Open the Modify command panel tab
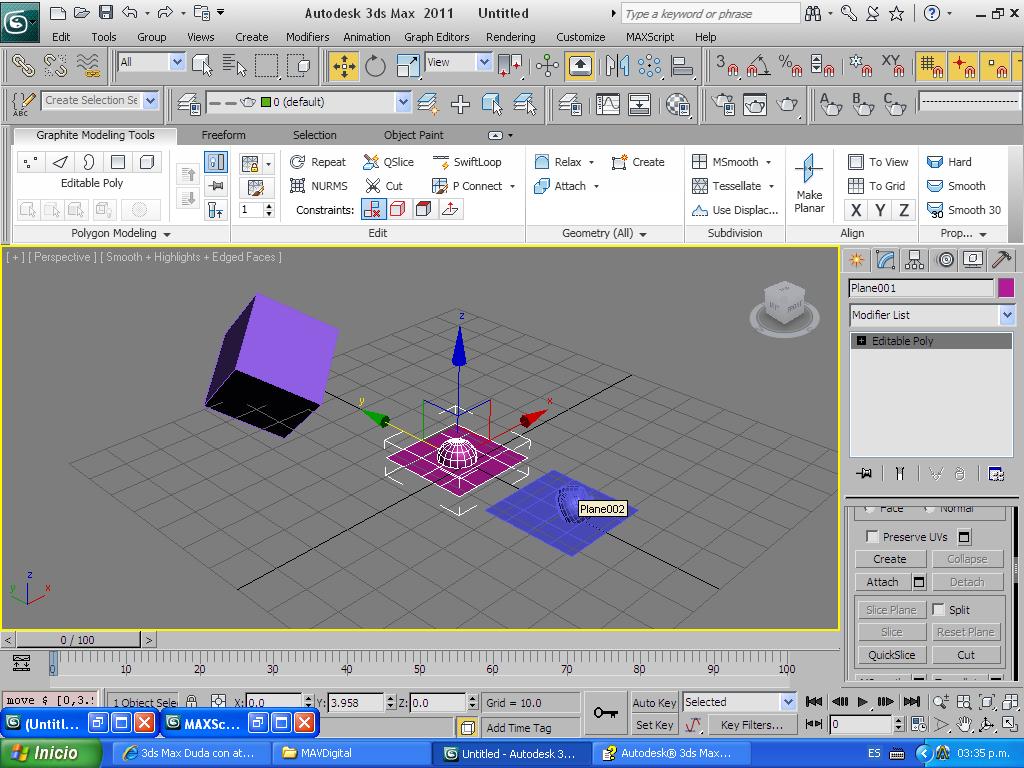The image size is (1024, 768). 886,260
